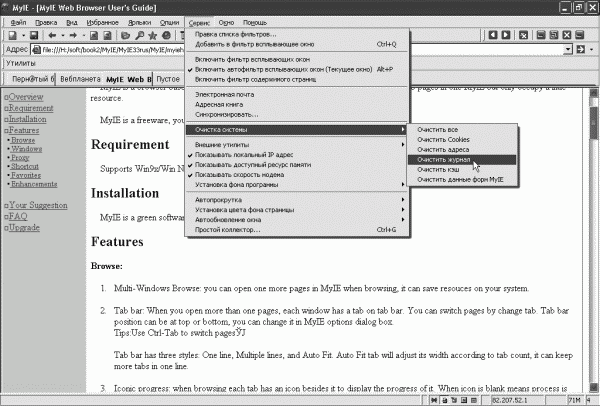Expand the Внешние утилиты submenu
600x406 pixels.
pyautogui.click(x=297, y=145)
